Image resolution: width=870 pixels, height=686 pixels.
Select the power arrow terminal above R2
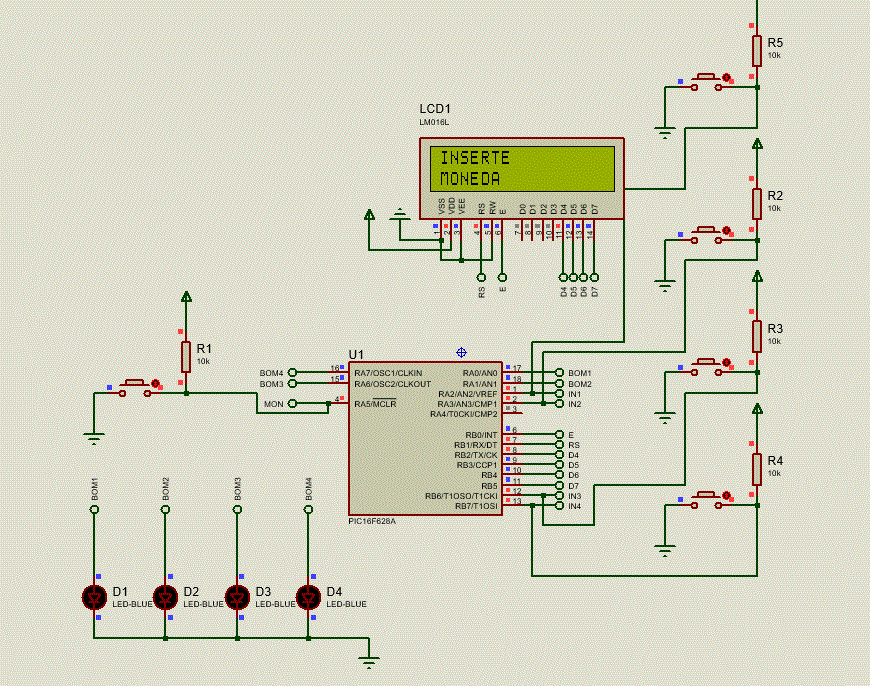pyautogui.click(x=757, y=144)
